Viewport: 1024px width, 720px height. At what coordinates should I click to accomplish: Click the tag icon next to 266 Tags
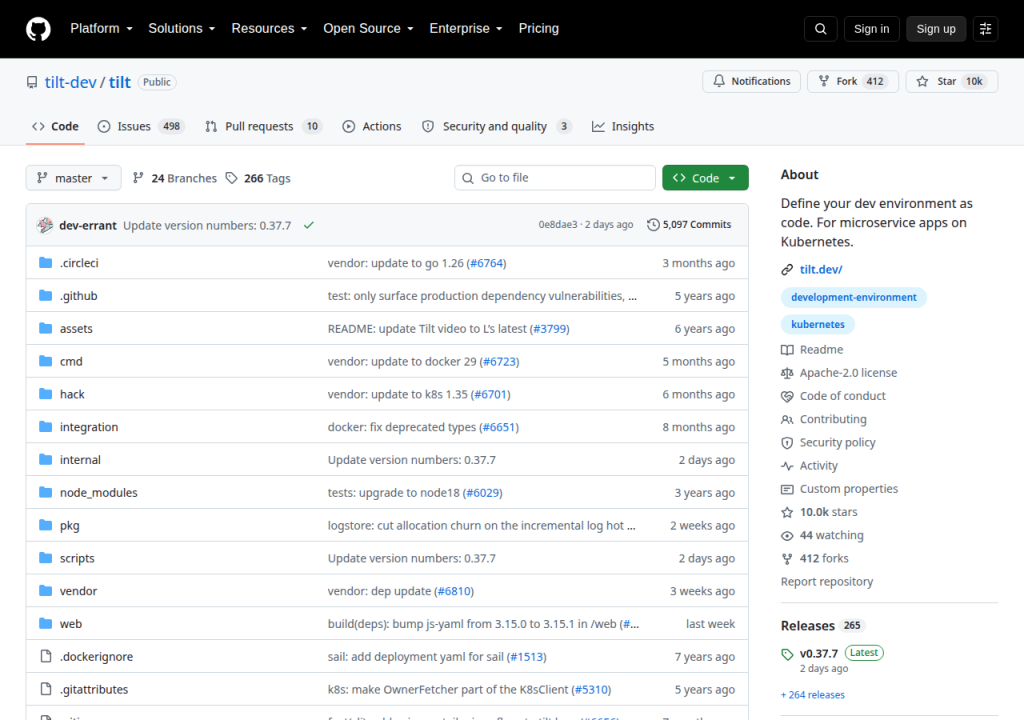tap(231, 178)
